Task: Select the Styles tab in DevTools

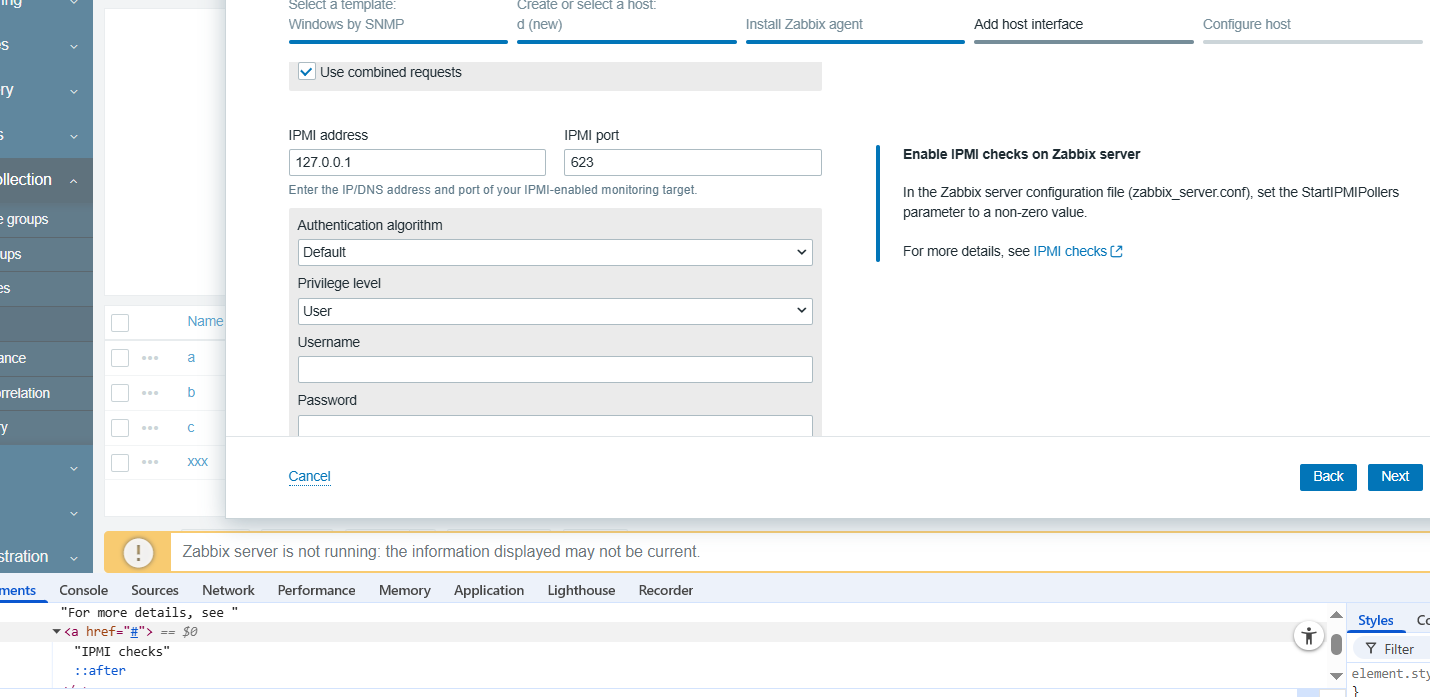Action: (x=1376, y=620)
